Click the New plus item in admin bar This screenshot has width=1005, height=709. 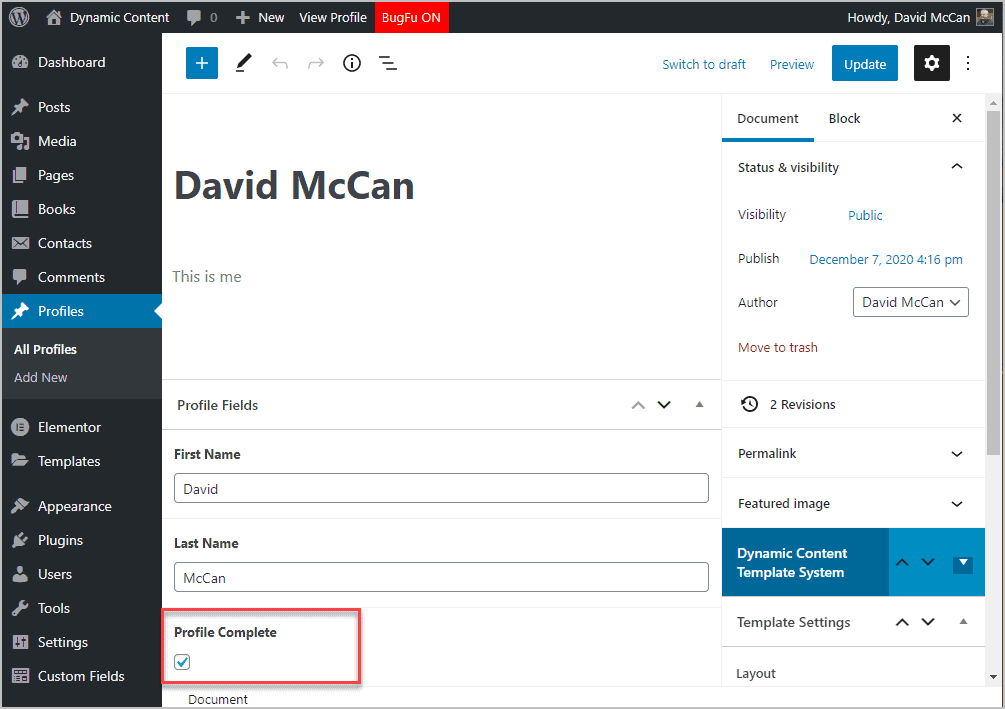[x=260, y=17]
